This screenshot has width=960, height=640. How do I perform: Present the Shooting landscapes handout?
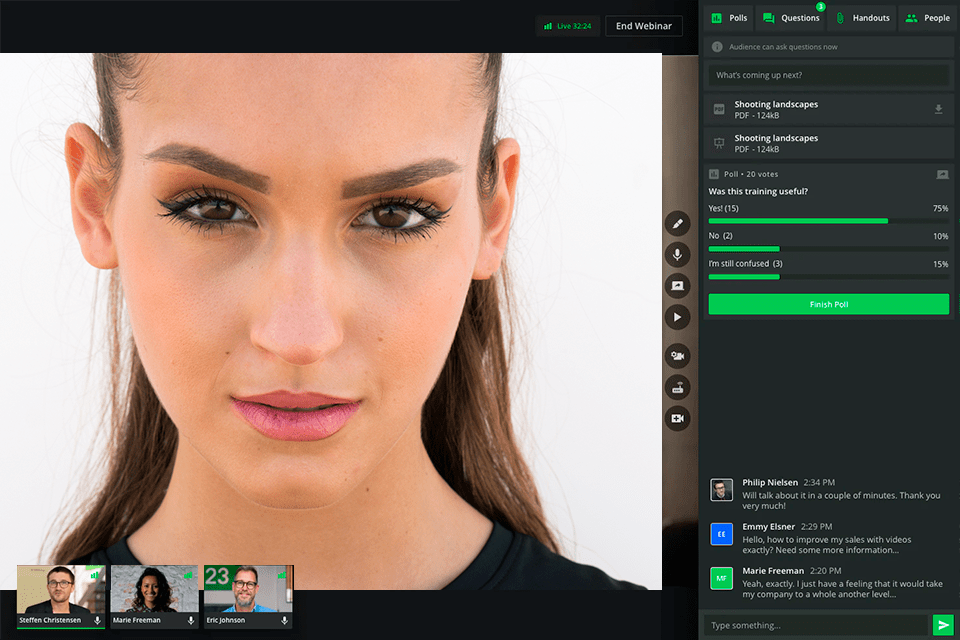click(x=828, y=142)
